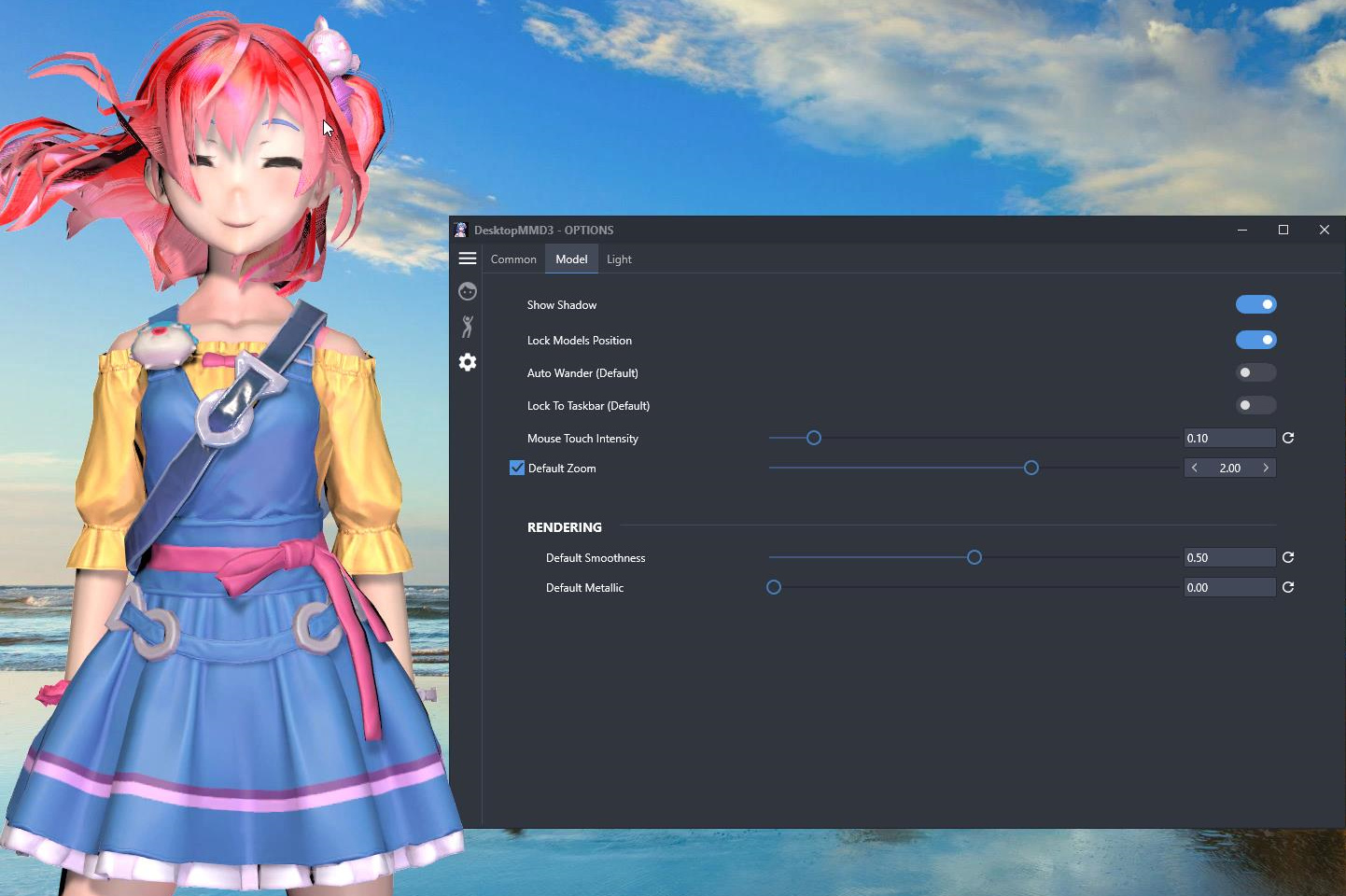Click the Lock Models Position label
This screenshot has width=1346, height=896.
(580, 341)
